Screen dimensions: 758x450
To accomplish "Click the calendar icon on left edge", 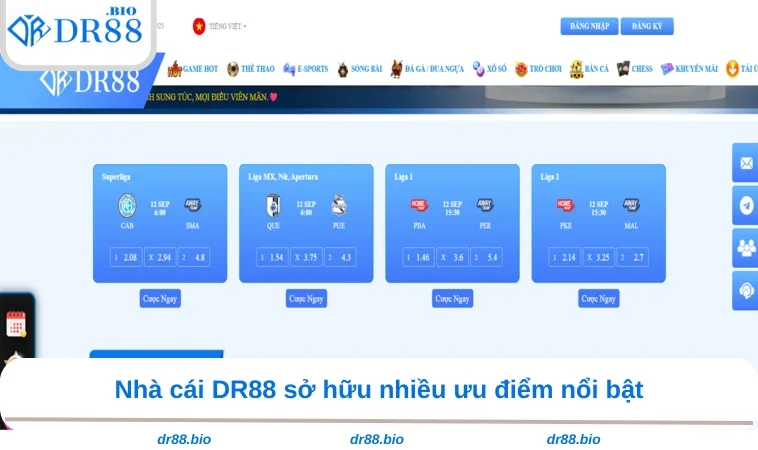I will click(16, 324).
